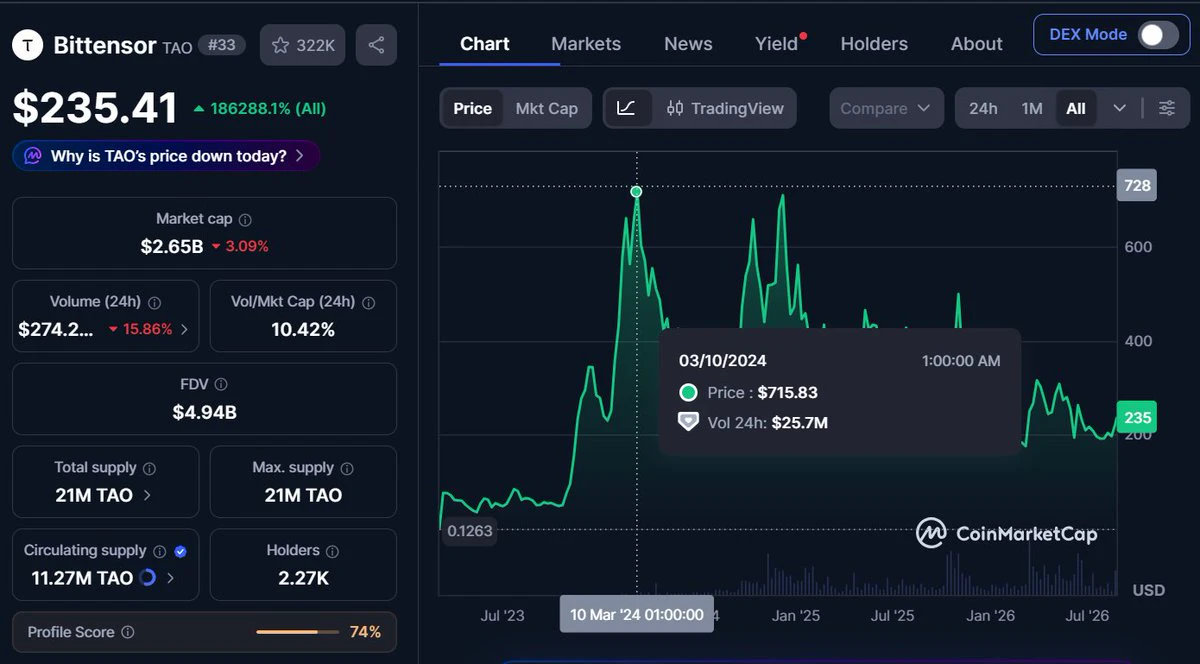
Task: Click the Max. supply info icon
Action: coord(345,468)
